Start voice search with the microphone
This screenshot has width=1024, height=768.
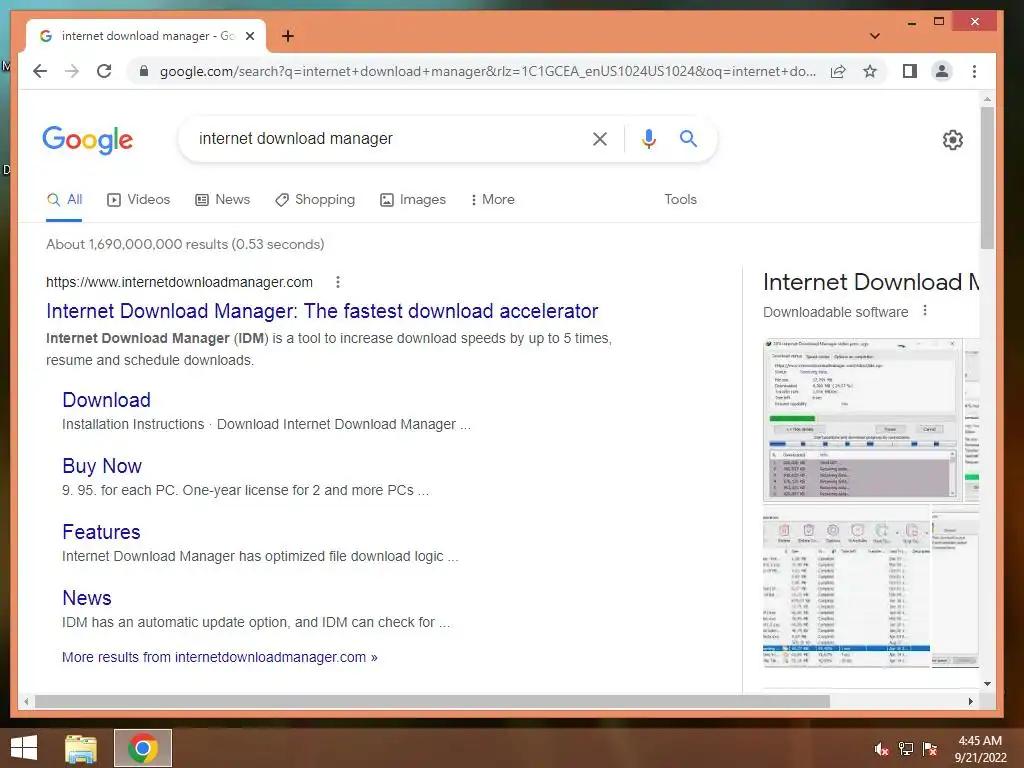click(x=648, y=138)
